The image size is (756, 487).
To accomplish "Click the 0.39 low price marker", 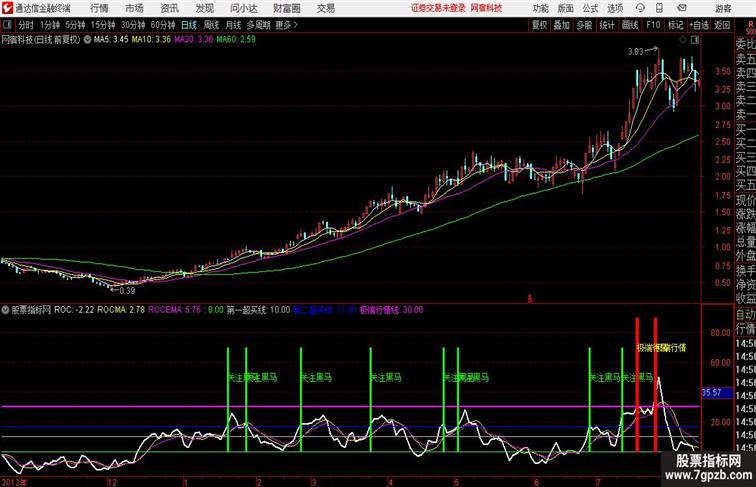I will (x=127, y=291).
